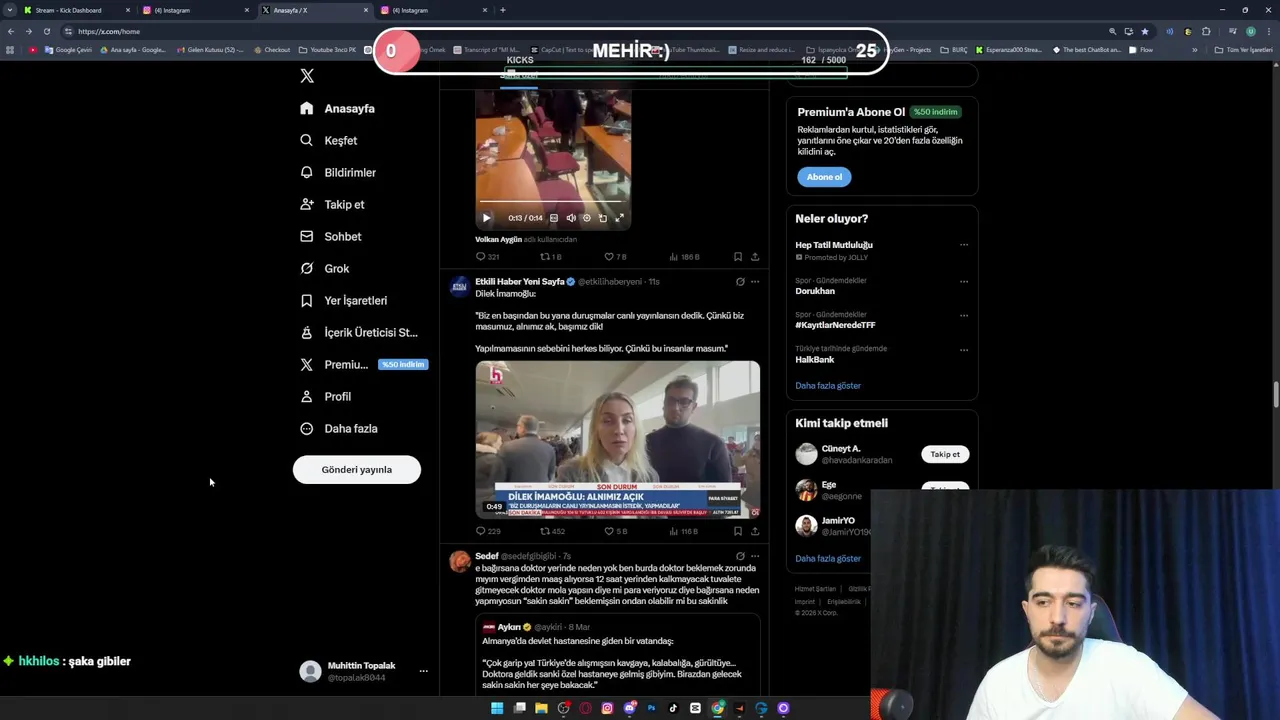The image size is (1280, 720).
Task: Open Yer İşaretleri bookmarks
Action: coord(343,300)
